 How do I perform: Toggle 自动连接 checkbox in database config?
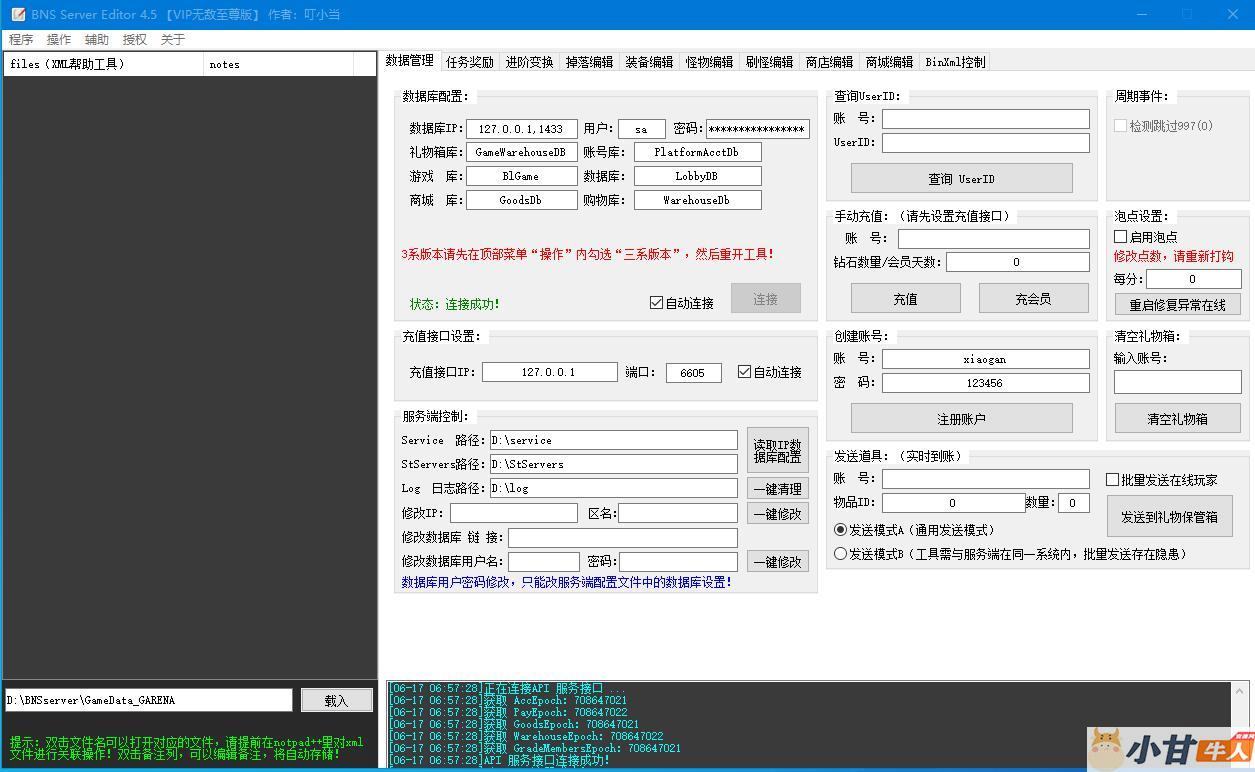click(657, 303)
